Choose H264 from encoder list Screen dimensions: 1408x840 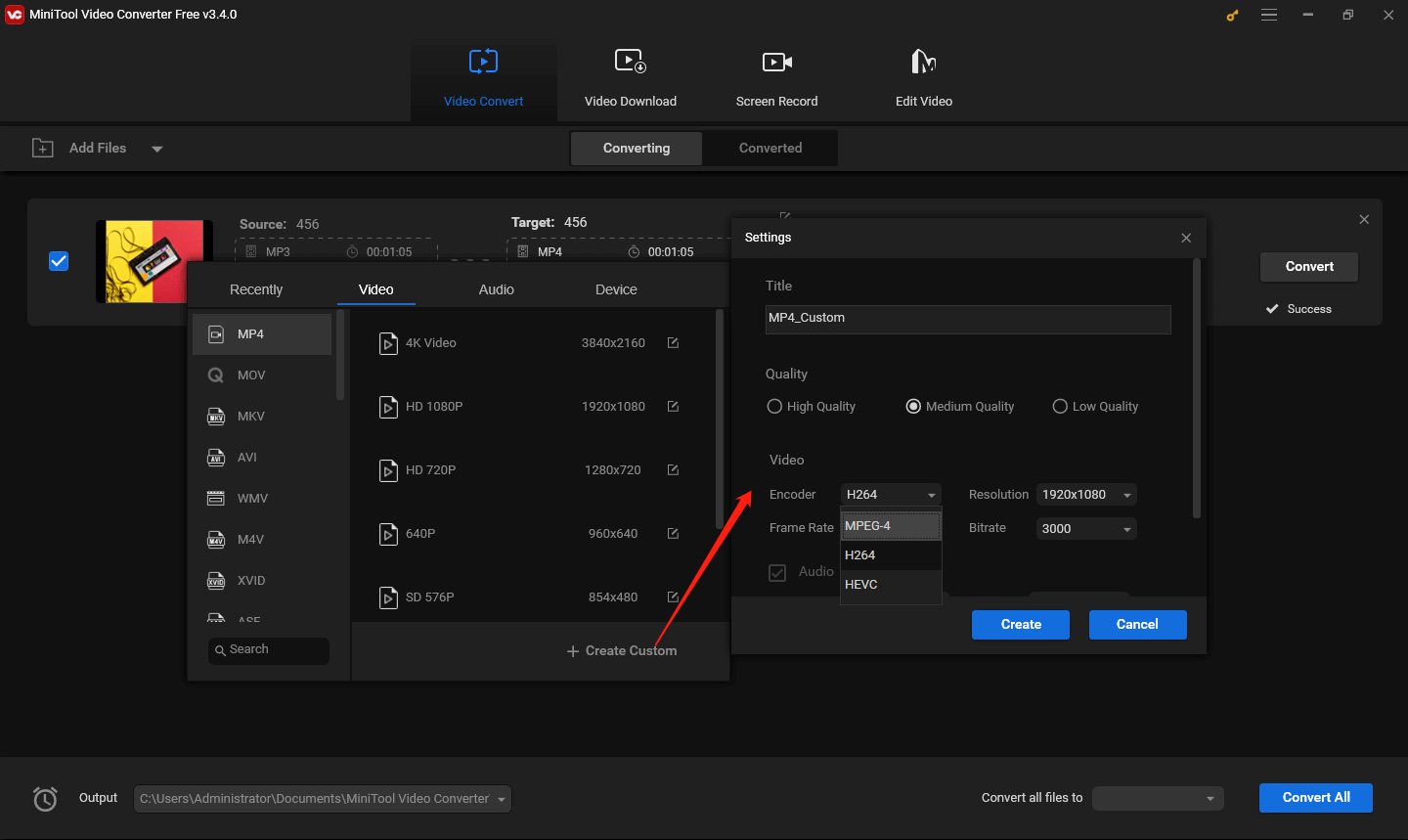coord(891,555)
